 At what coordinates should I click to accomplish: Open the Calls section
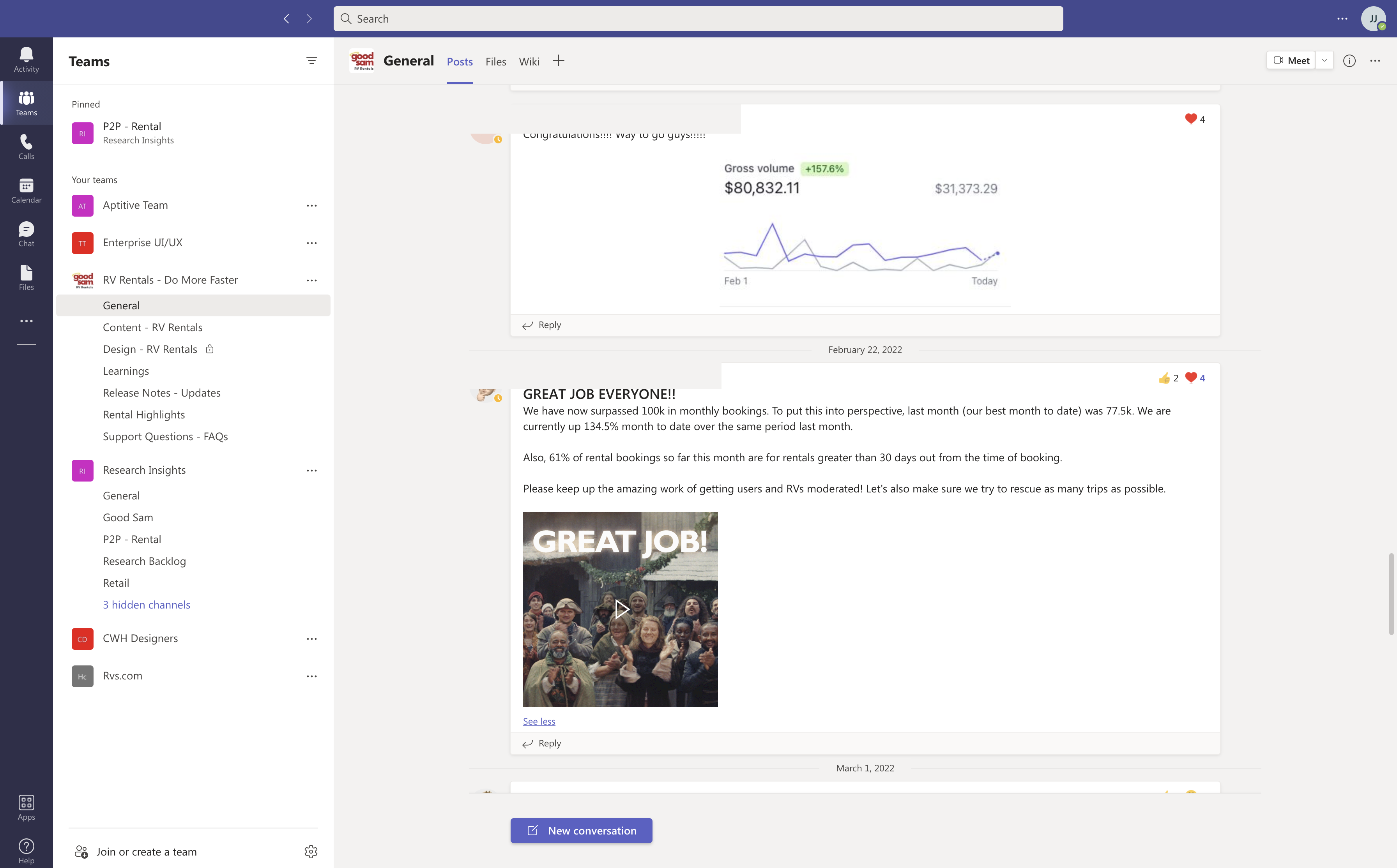pyautogui.click(x=27, y=146)
